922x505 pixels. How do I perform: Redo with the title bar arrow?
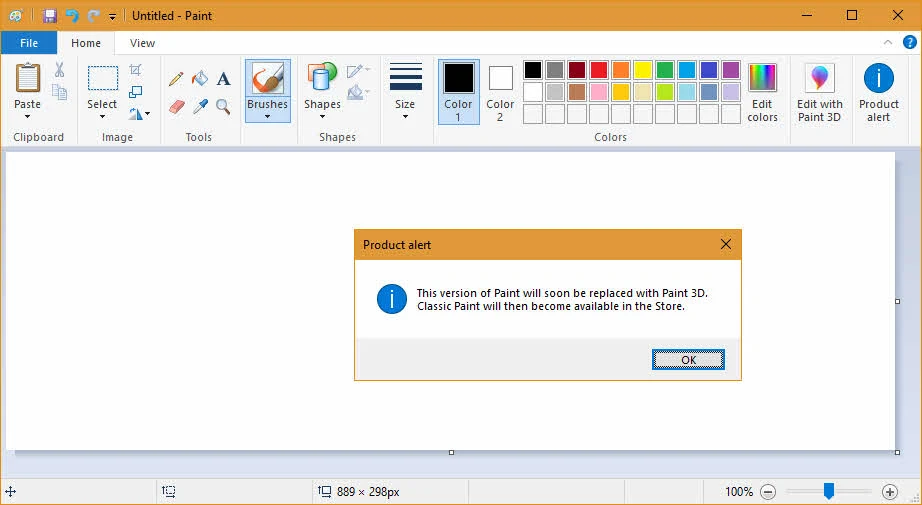pyautogui.click(x=93, y=15)
